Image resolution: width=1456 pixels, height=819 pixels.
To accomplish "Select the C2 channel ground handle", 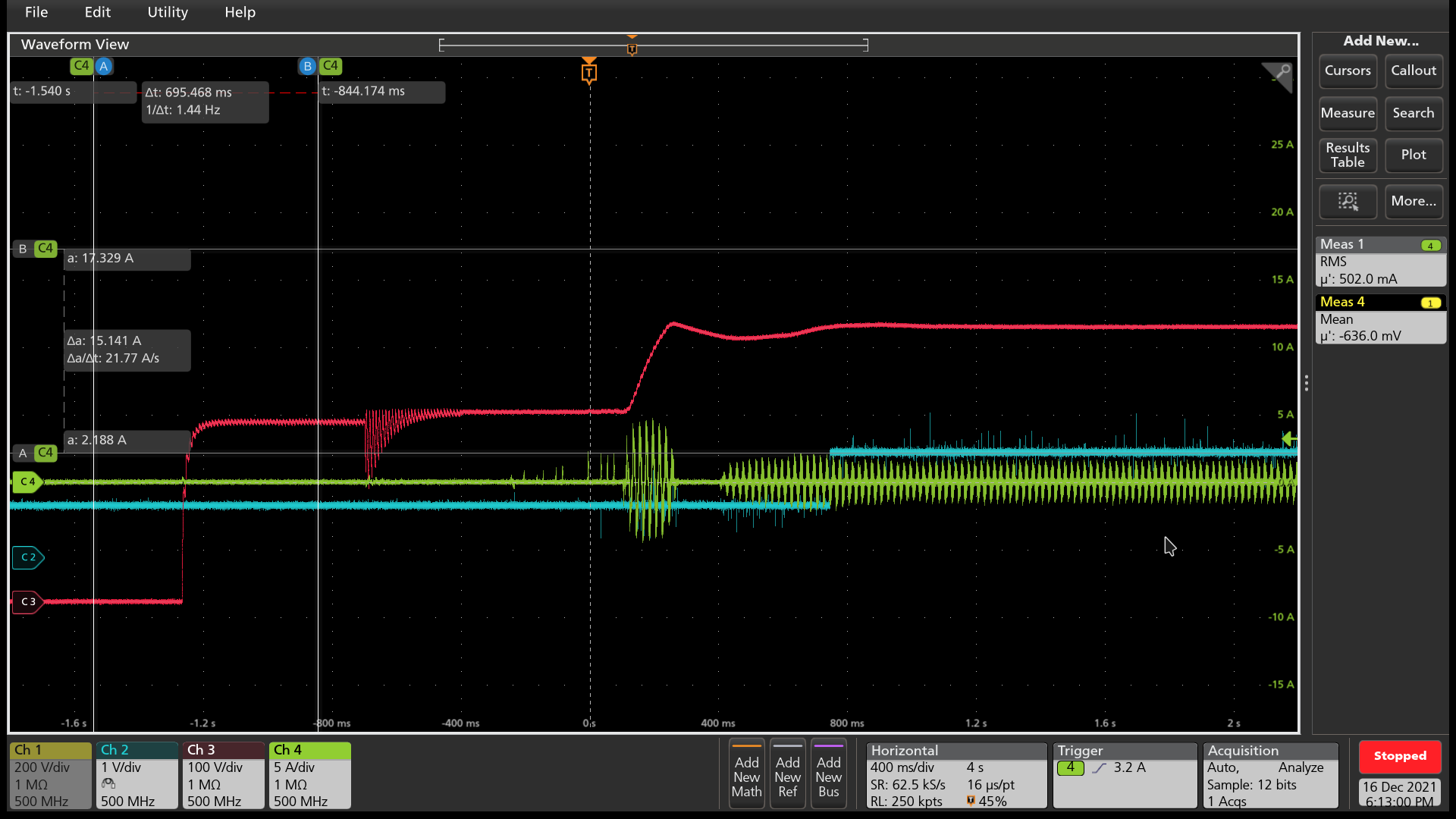I will [x=28, y=557].
